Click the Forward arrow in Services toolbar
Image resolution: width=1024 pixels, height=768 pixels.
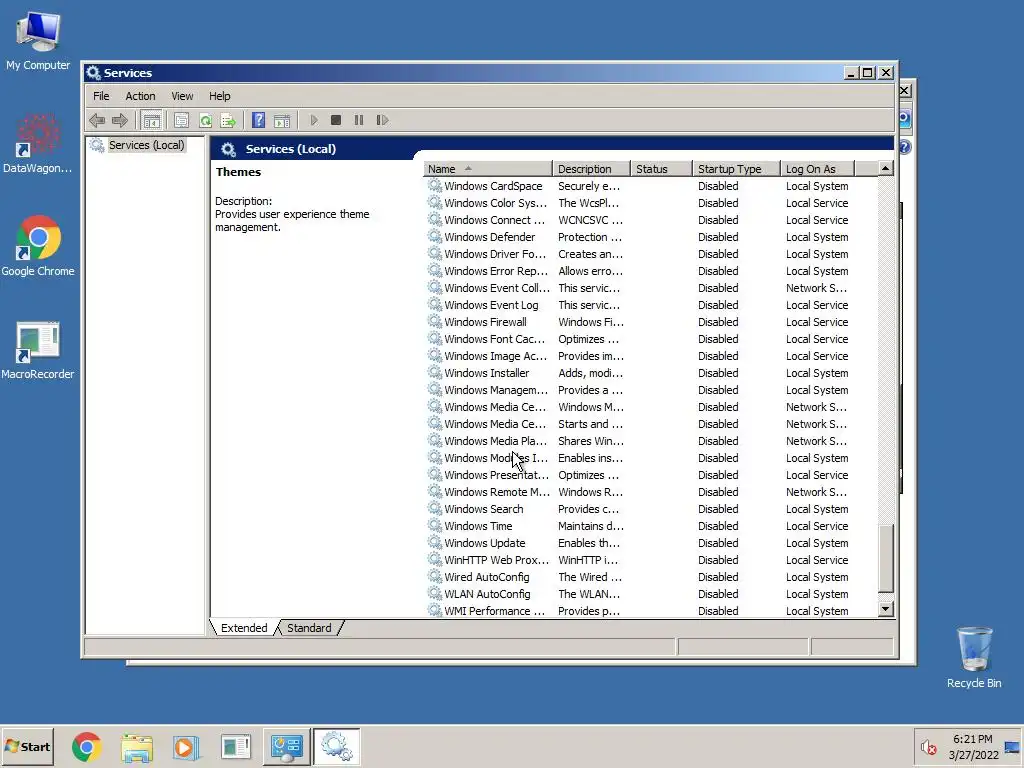[x=120, y=120]
